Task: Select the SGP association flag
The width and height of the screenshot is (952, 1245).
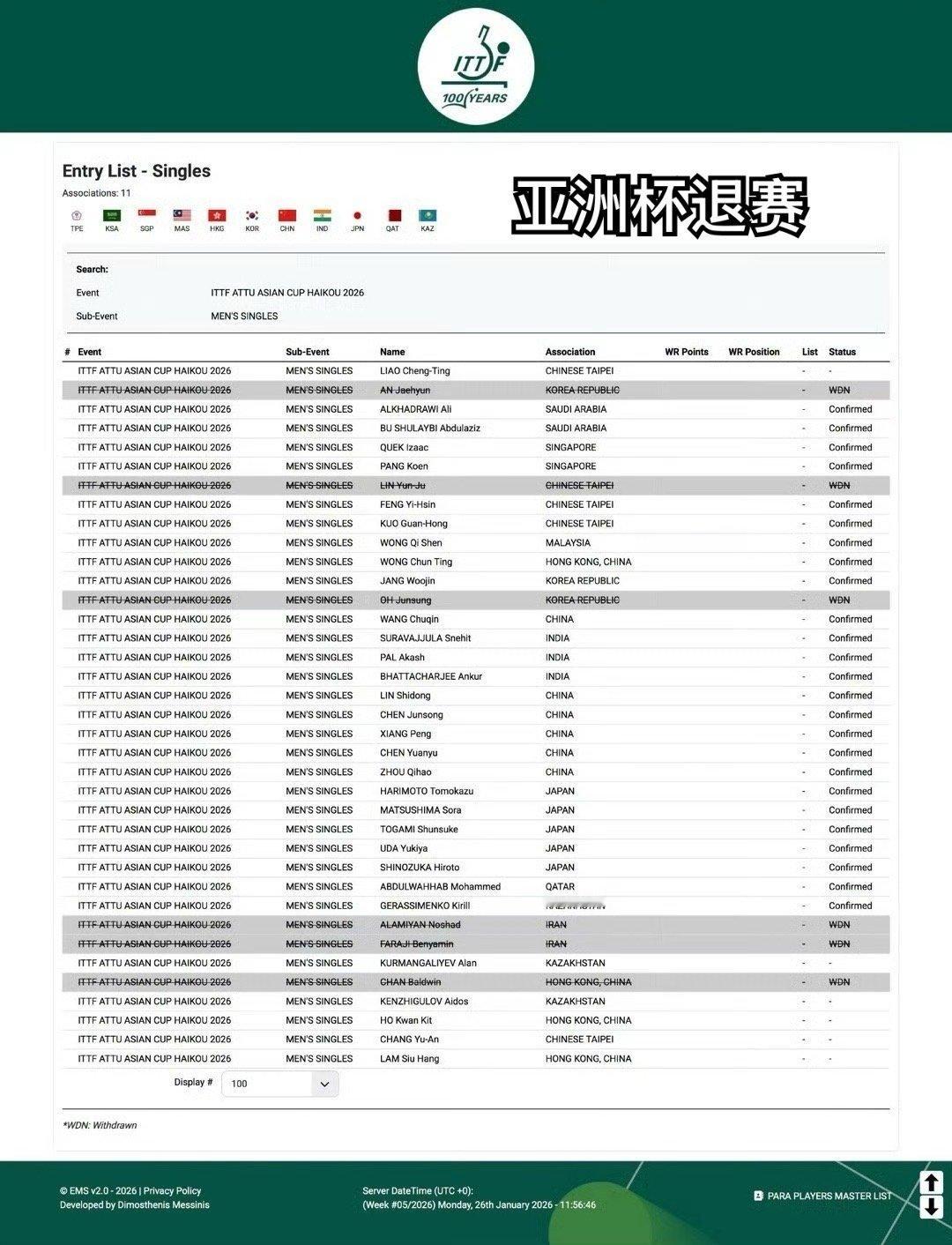Action: tap(147, 215)
